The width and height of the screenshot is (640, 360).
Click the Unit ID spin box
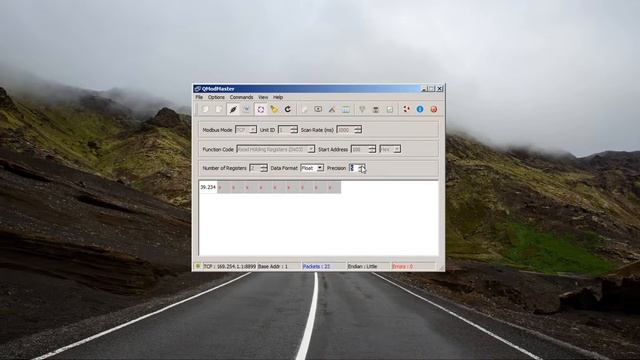pos(288,130)
